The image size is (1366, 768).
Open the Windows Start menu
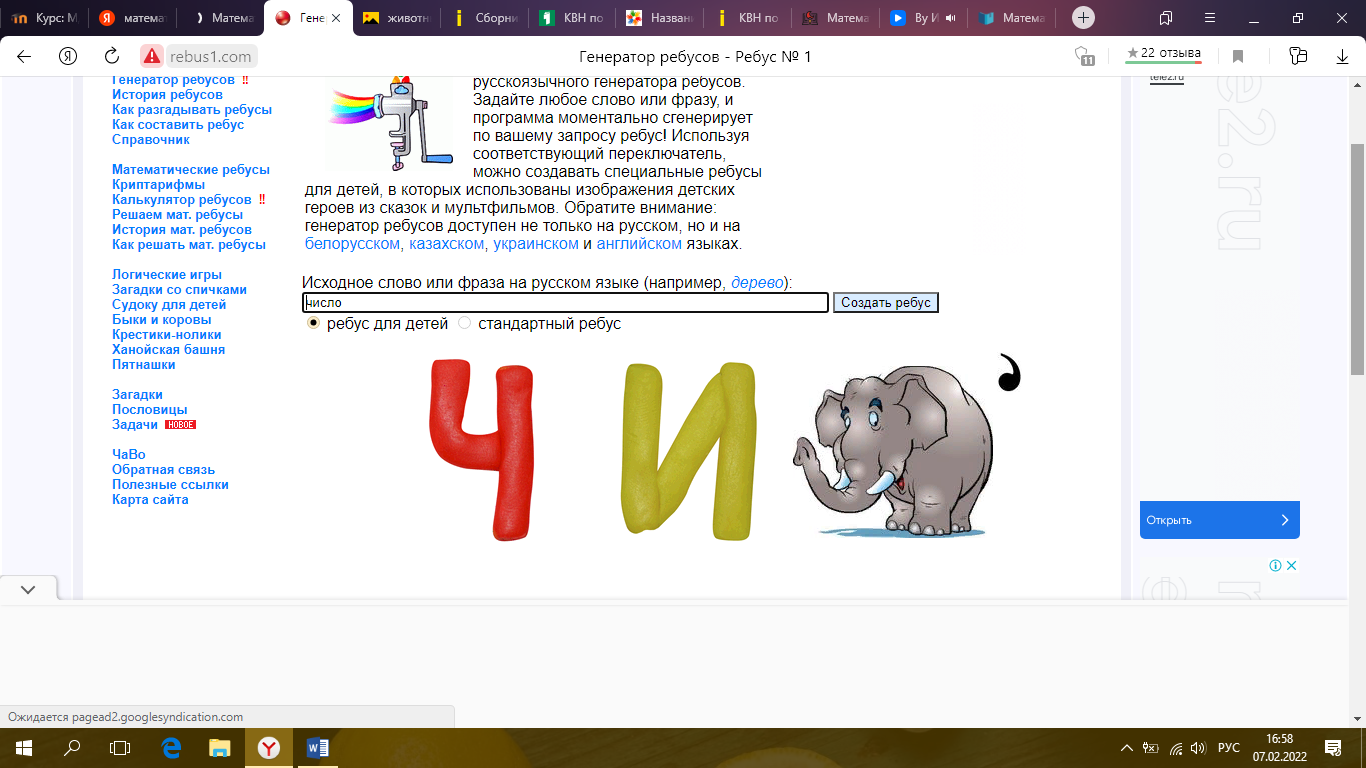coord(23,748)
